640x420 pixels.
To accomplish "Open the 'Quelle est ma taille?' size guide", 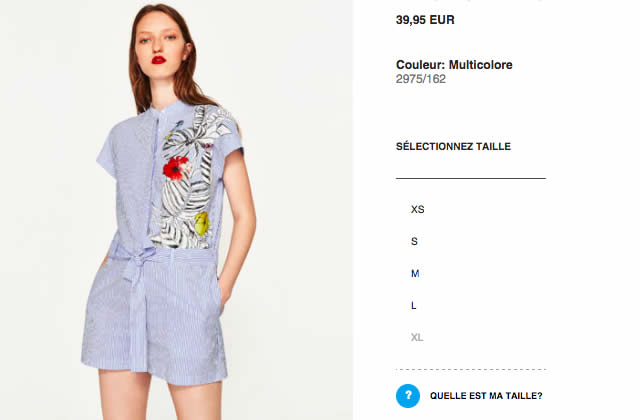I will 486,396.
